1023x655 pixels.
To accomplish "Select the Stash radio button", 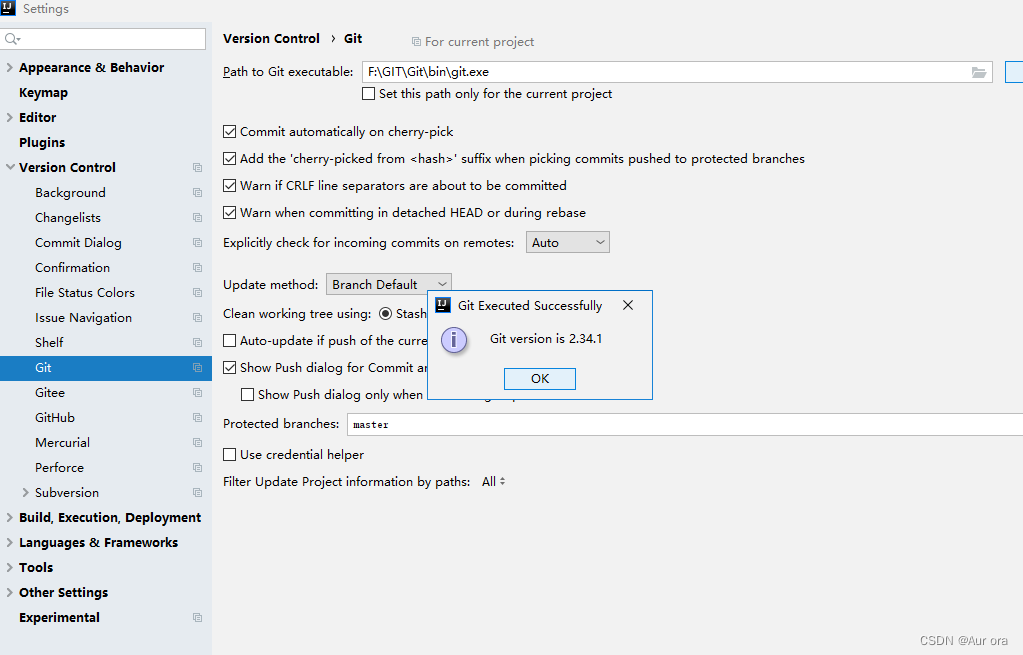I will [x=386, y=314].
